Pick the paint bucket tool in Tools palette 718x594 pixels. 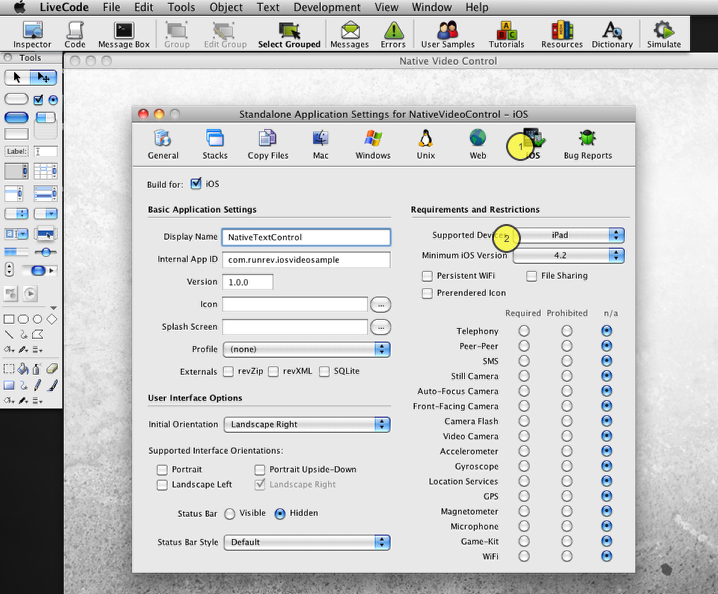(x=23, y=368)
